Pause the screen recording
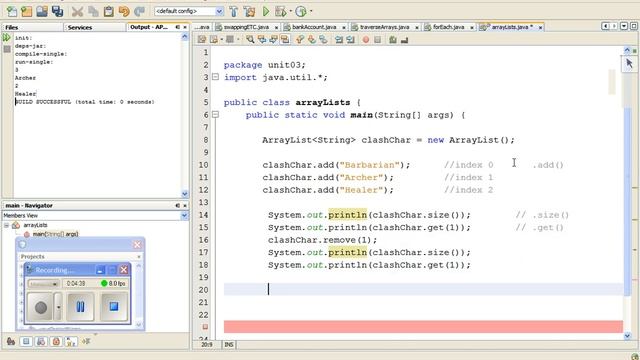The image size is (640, 360). tap(80, 307)
